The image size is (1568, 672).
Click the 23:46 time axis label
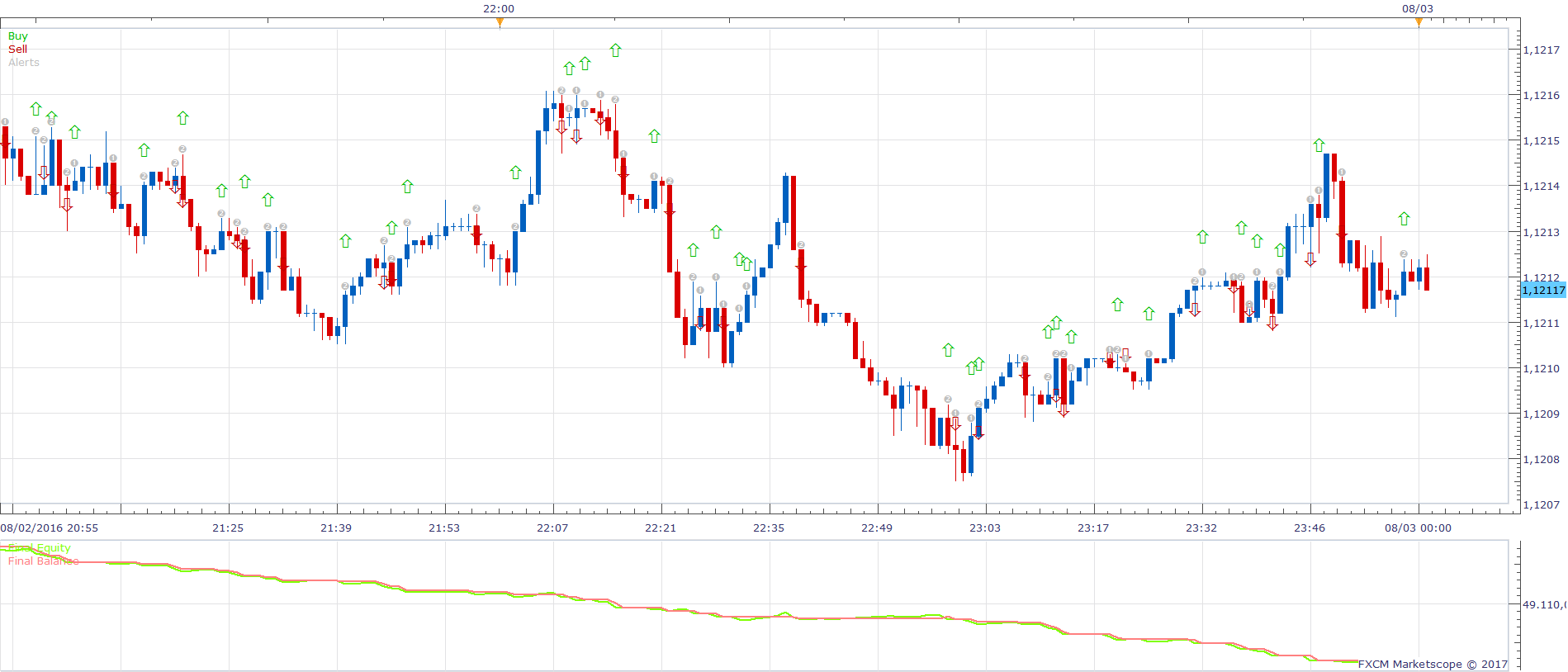1310,528
